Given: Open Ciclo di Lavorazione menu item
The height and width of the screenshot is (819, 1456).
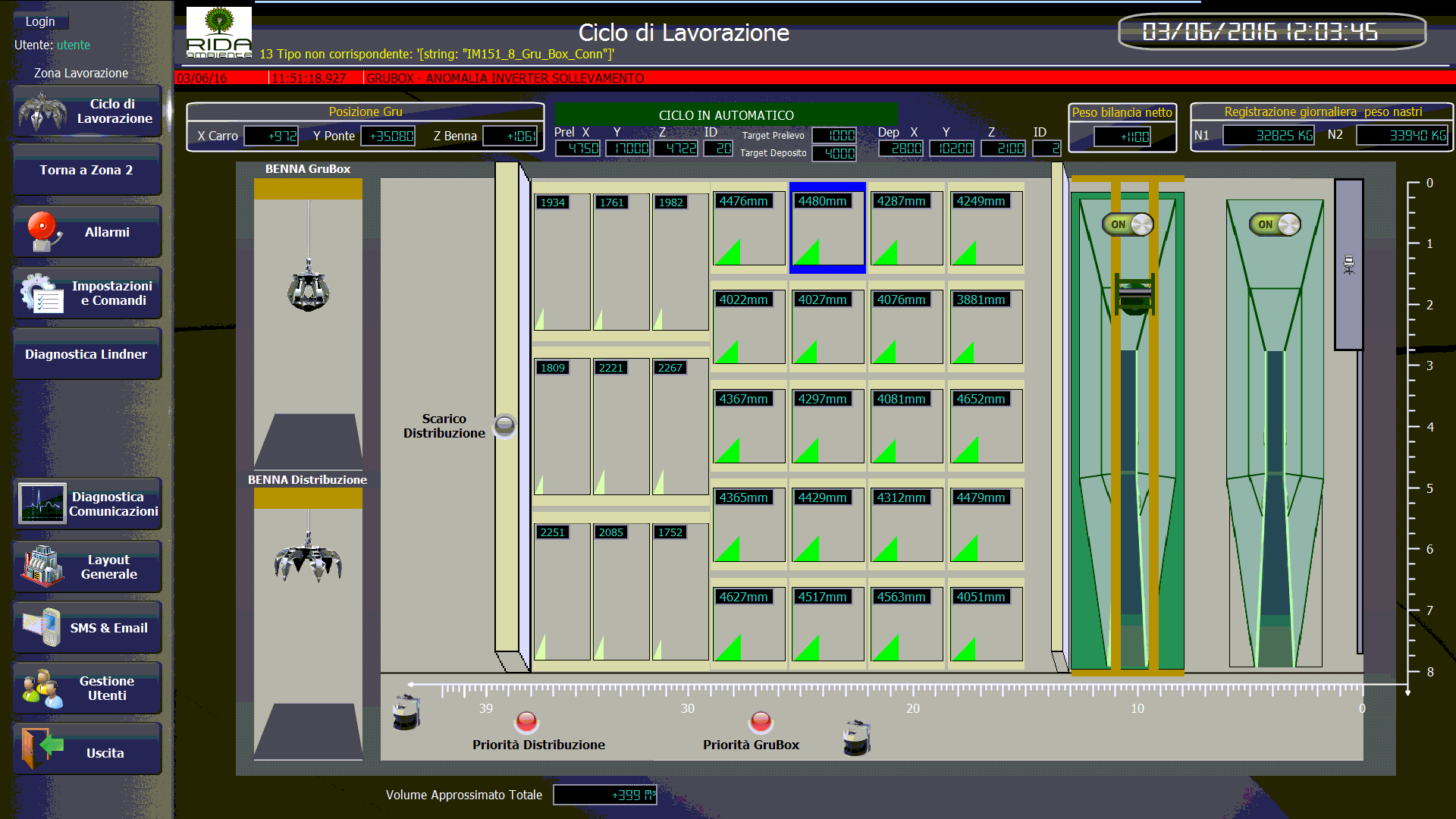Looking at the screenshot, I should pos(87,111).
